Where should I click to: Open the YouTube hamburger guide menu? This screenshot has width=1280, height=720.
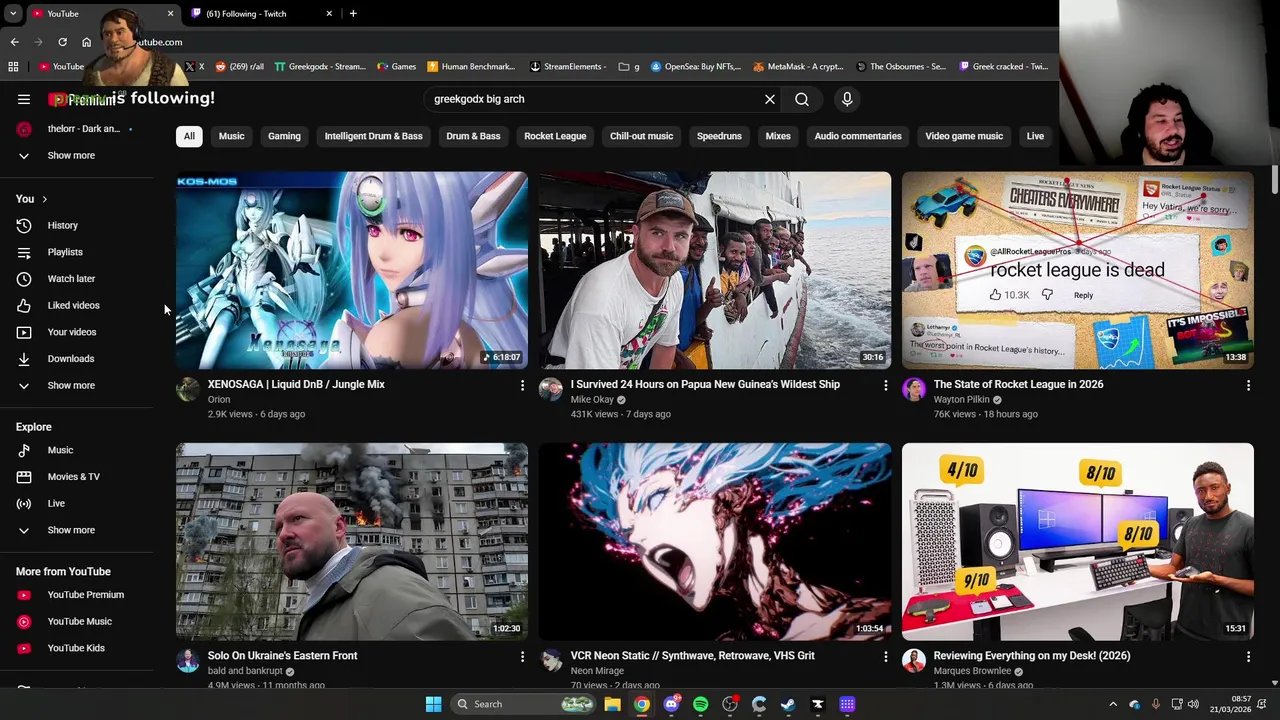(x=24, y=99)
